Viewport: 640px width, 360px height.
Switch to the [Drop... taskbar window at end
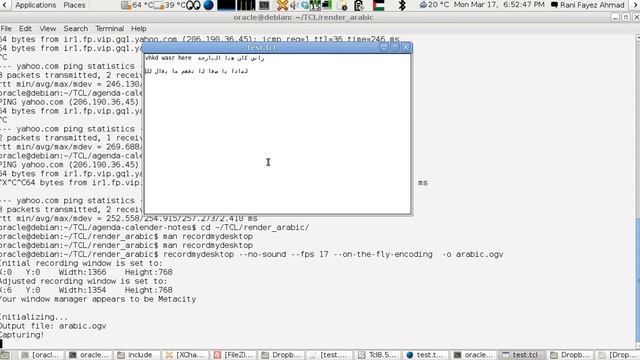pyautogui.click(x=618, y=355)
